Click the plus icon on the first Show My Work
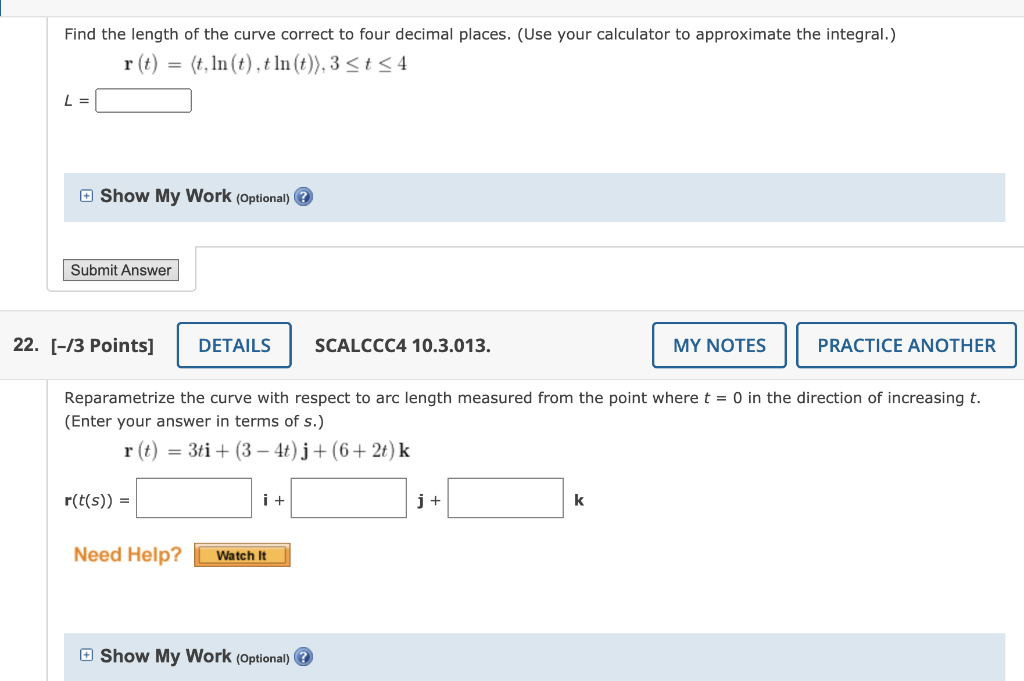1024x681 pixels. coord(86,196)
